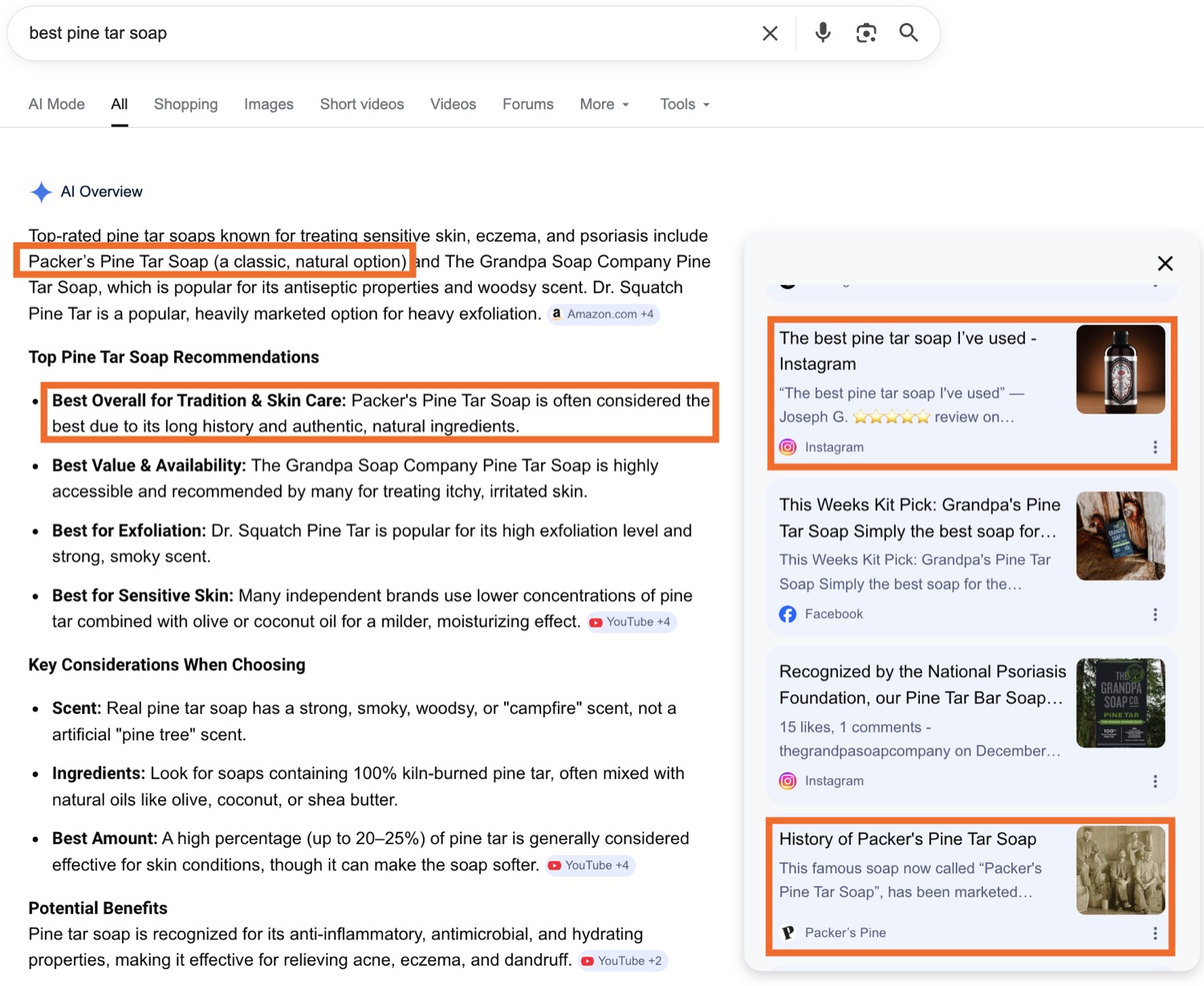Screen dimensions: 1204x986
Task: Click 'Best Overall for Tradition & Skin Care:' text
Action: point(199,401)
